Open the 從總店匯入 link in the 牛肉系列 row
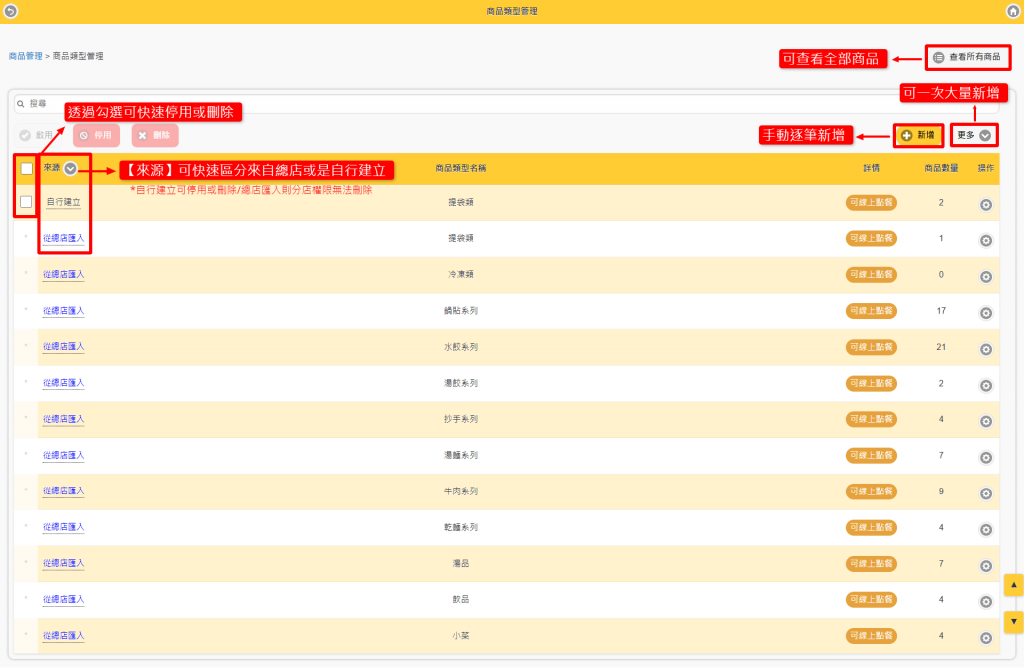Image resolution: width=1024 pixels, height=668 pixels. pos(63,491)
